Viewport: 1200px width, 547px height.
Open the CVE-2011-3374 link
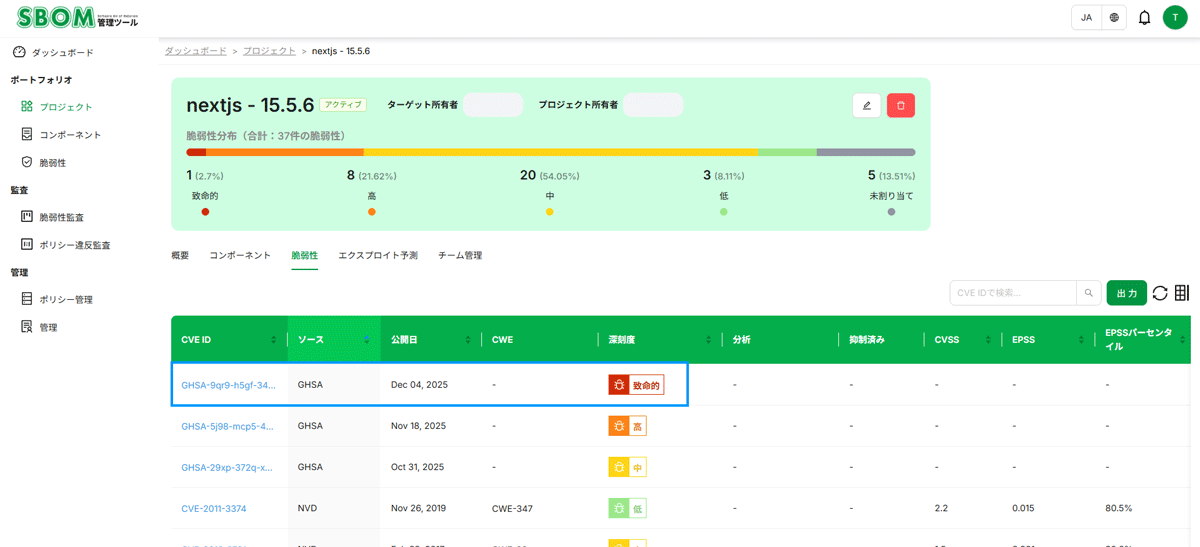[214, 509]
